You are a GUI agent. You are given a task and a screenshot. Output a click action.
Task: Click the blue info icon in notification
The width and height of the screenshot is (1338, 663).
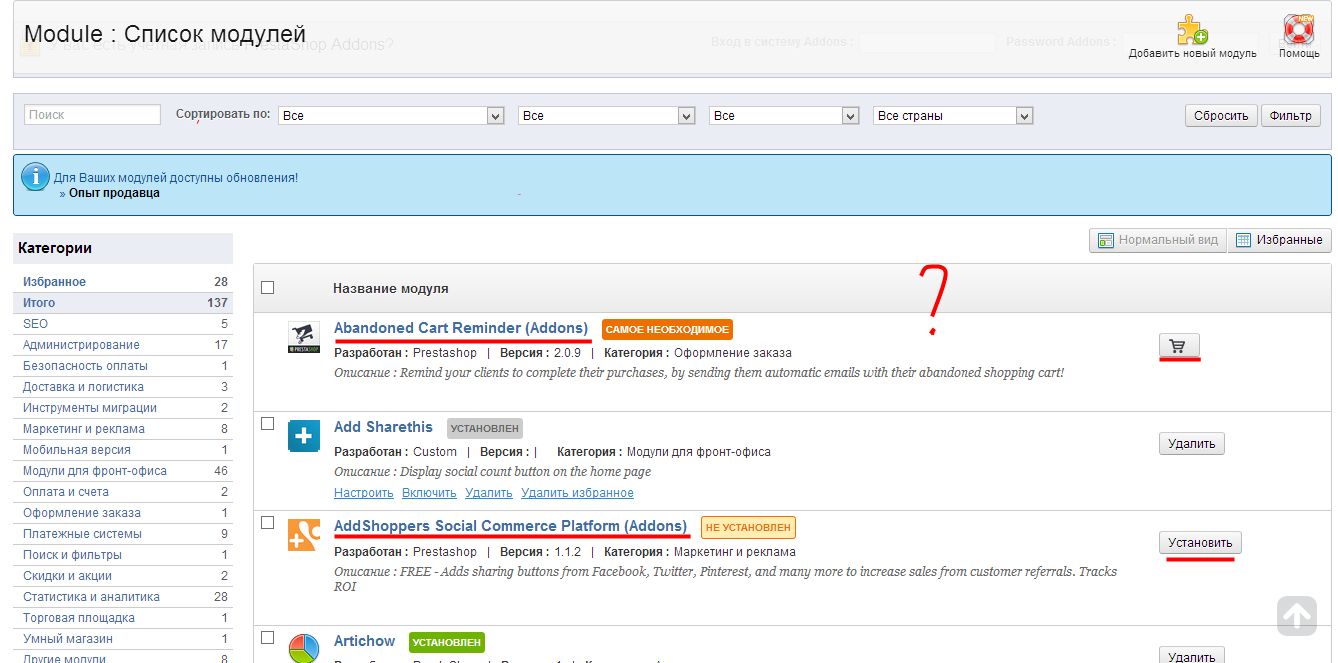36,178
